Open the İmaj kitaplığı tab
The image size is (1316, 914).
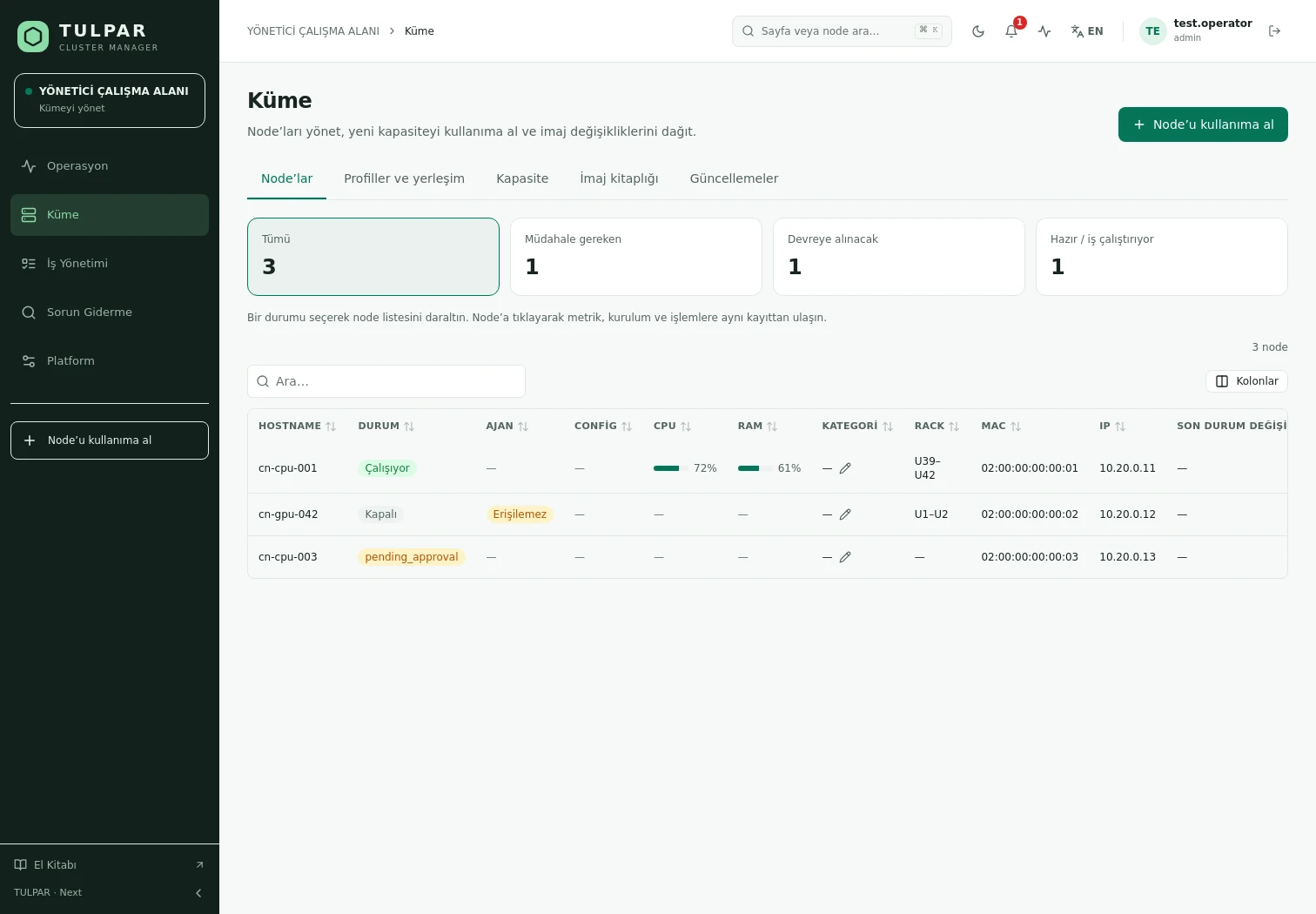tap(619, 178)
